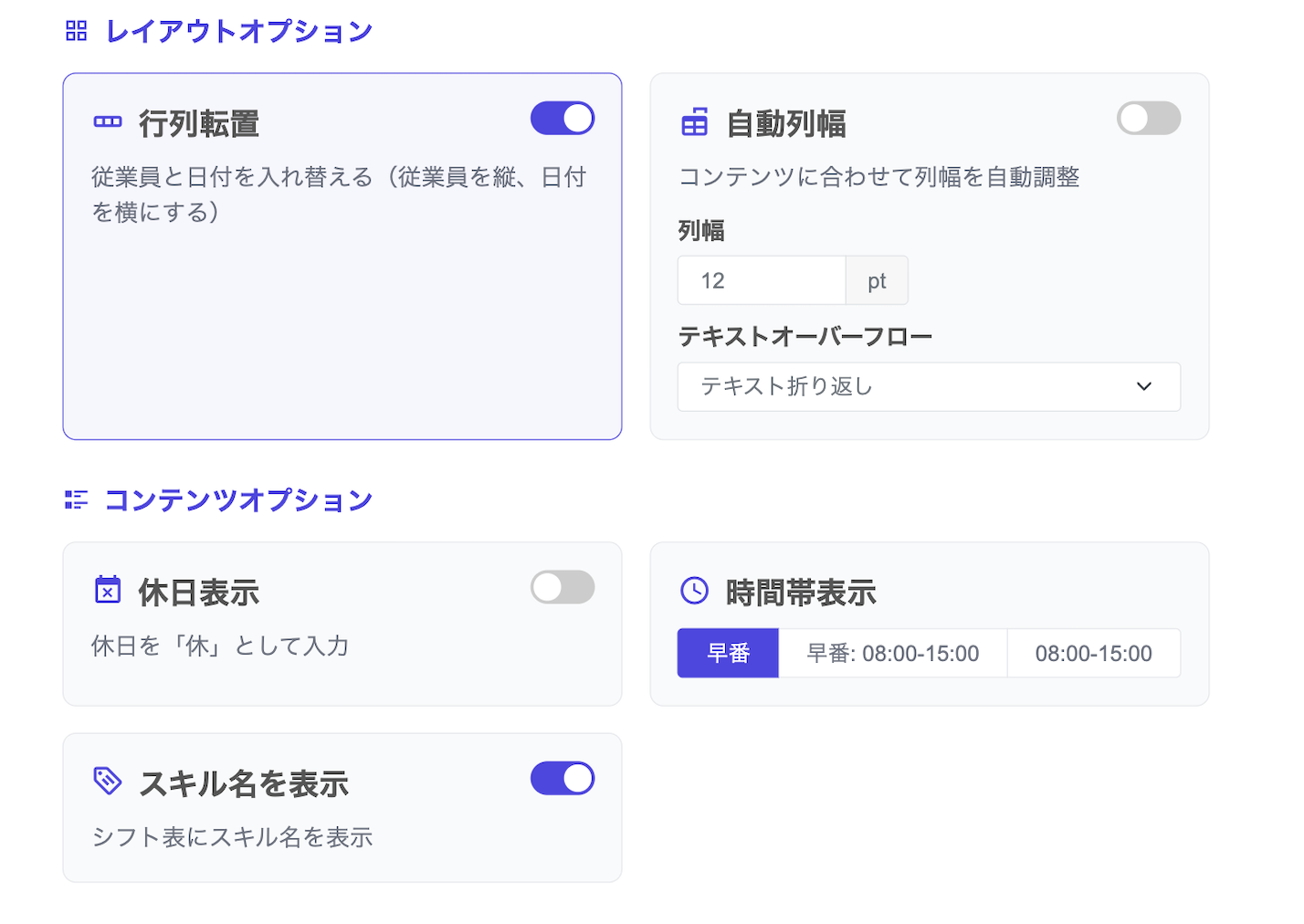The height and width of the screenshot is (924, 1304).
Task: Click the calendar icon next to 休日表示
Action: [x=108, y=591]
